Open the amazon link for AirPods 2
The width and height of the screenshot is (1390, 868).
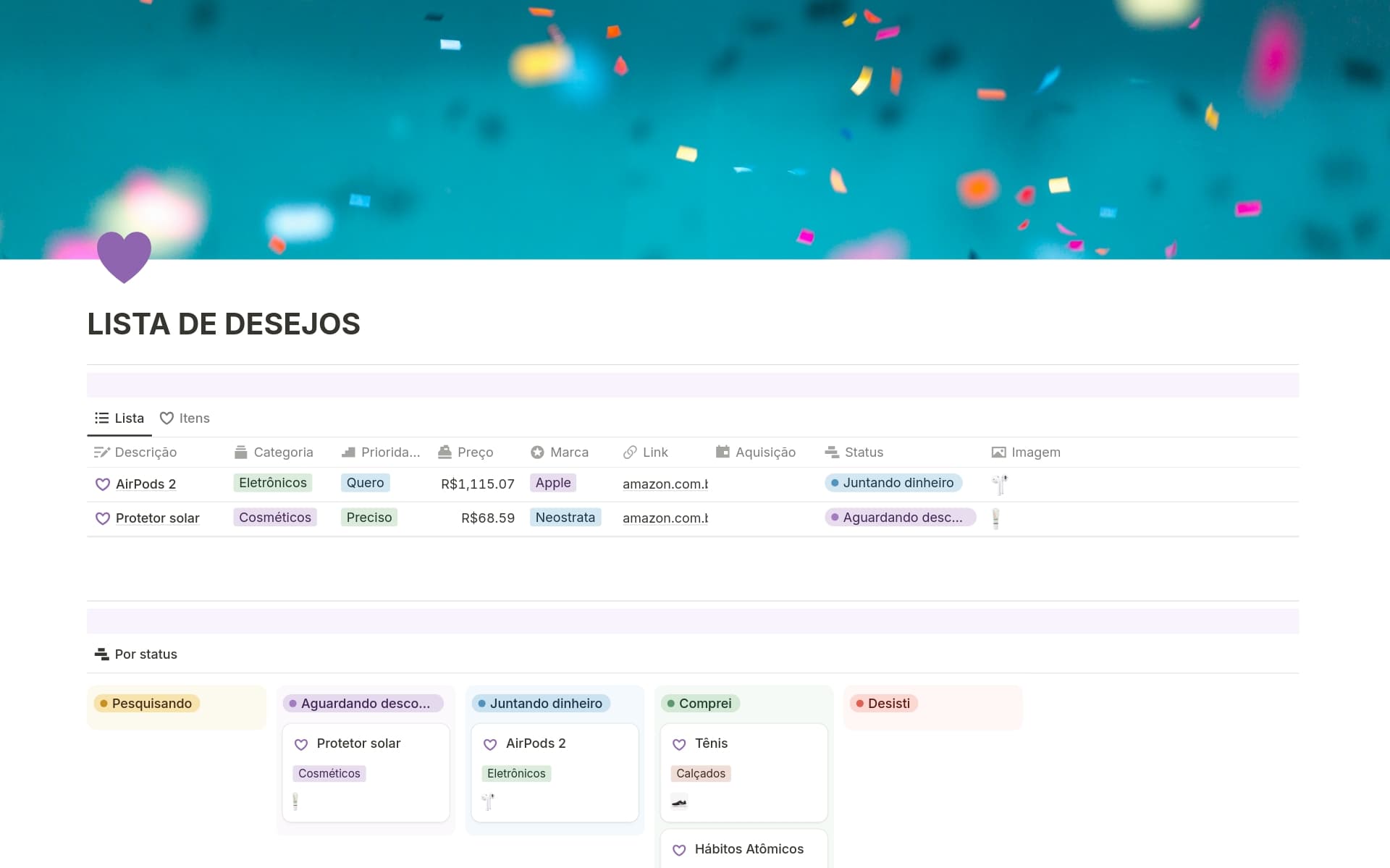(x=665, y=484)
